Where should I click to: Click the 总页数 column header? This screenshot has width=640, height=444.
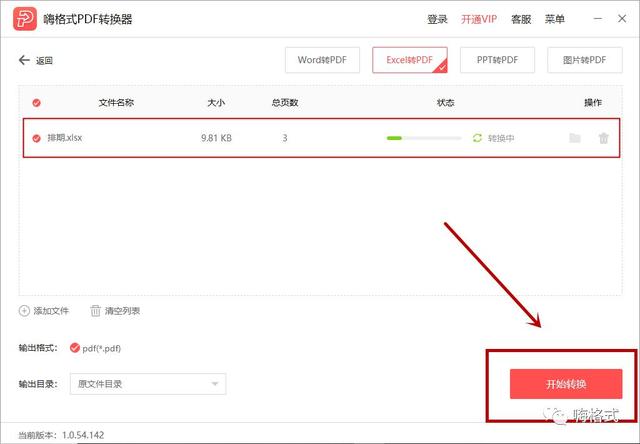coord(285,103)
